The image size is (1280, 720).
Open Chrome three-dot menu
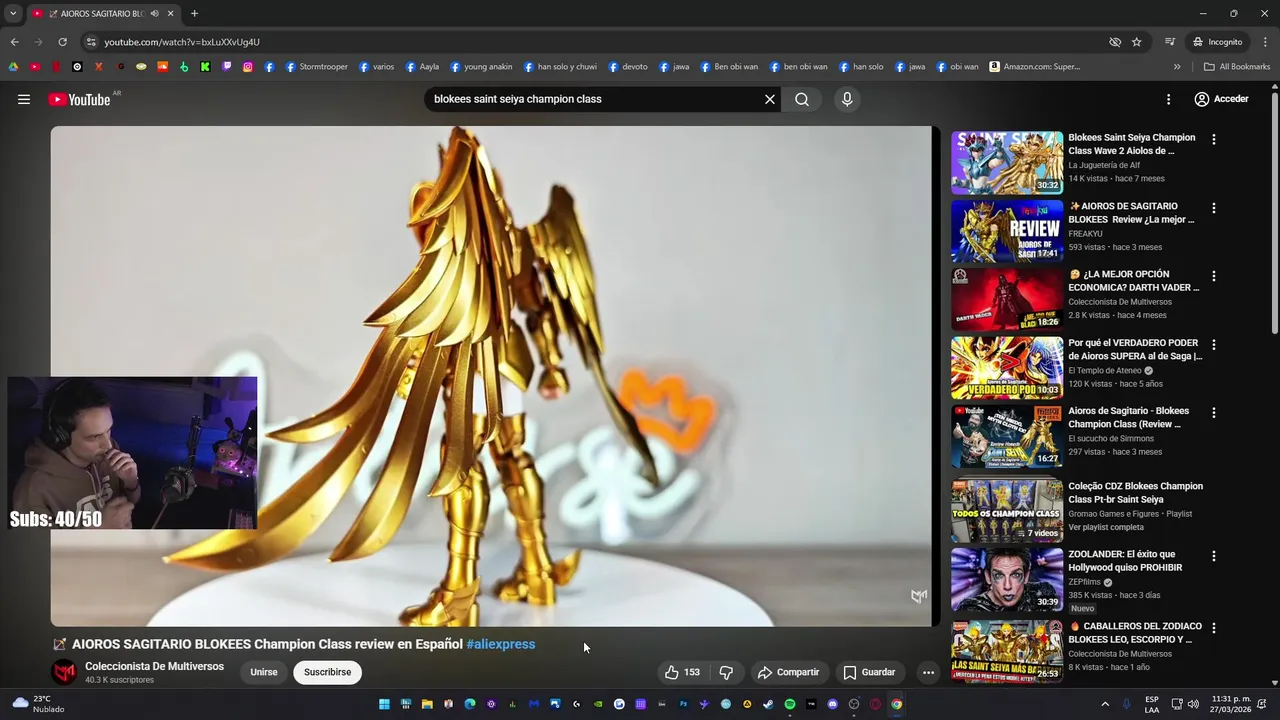tap(1266, 42)
